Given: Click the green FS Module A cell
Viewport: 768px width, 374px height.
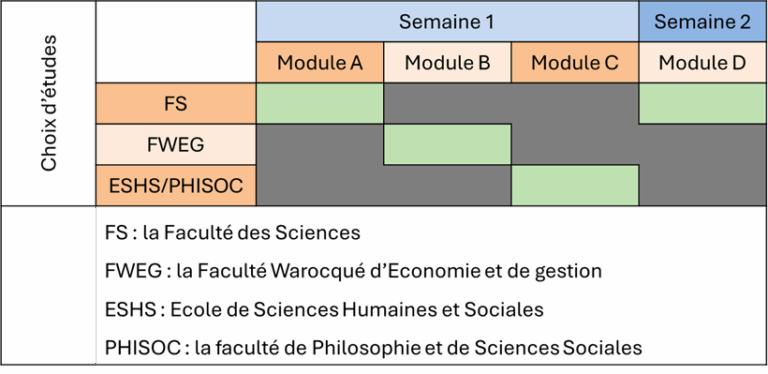Looking at the screenshot, I should tap(320, 103).
